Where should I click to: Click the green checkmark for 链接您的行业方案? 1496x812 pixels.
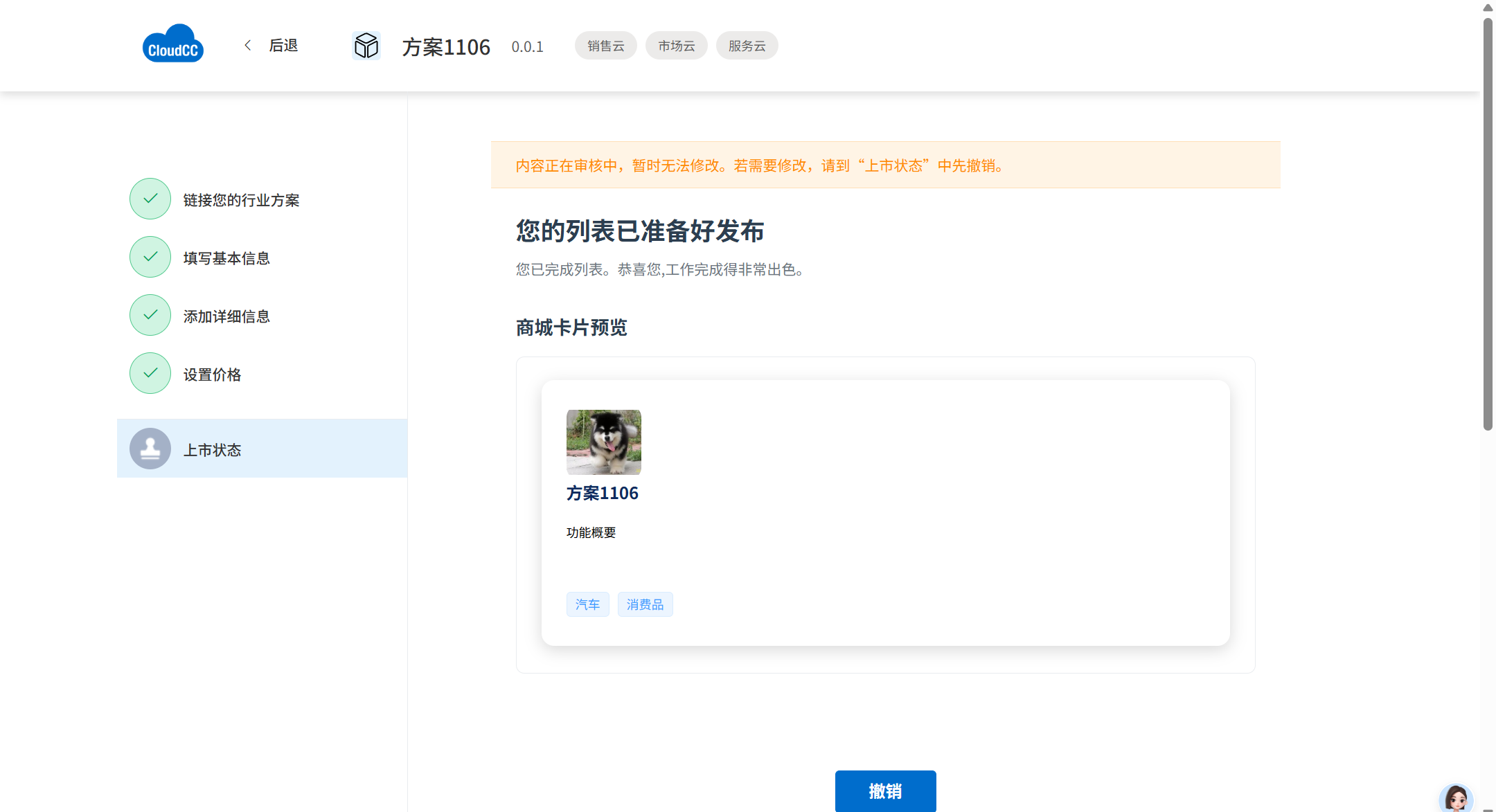pyautogui.click(x=150, y=199)
